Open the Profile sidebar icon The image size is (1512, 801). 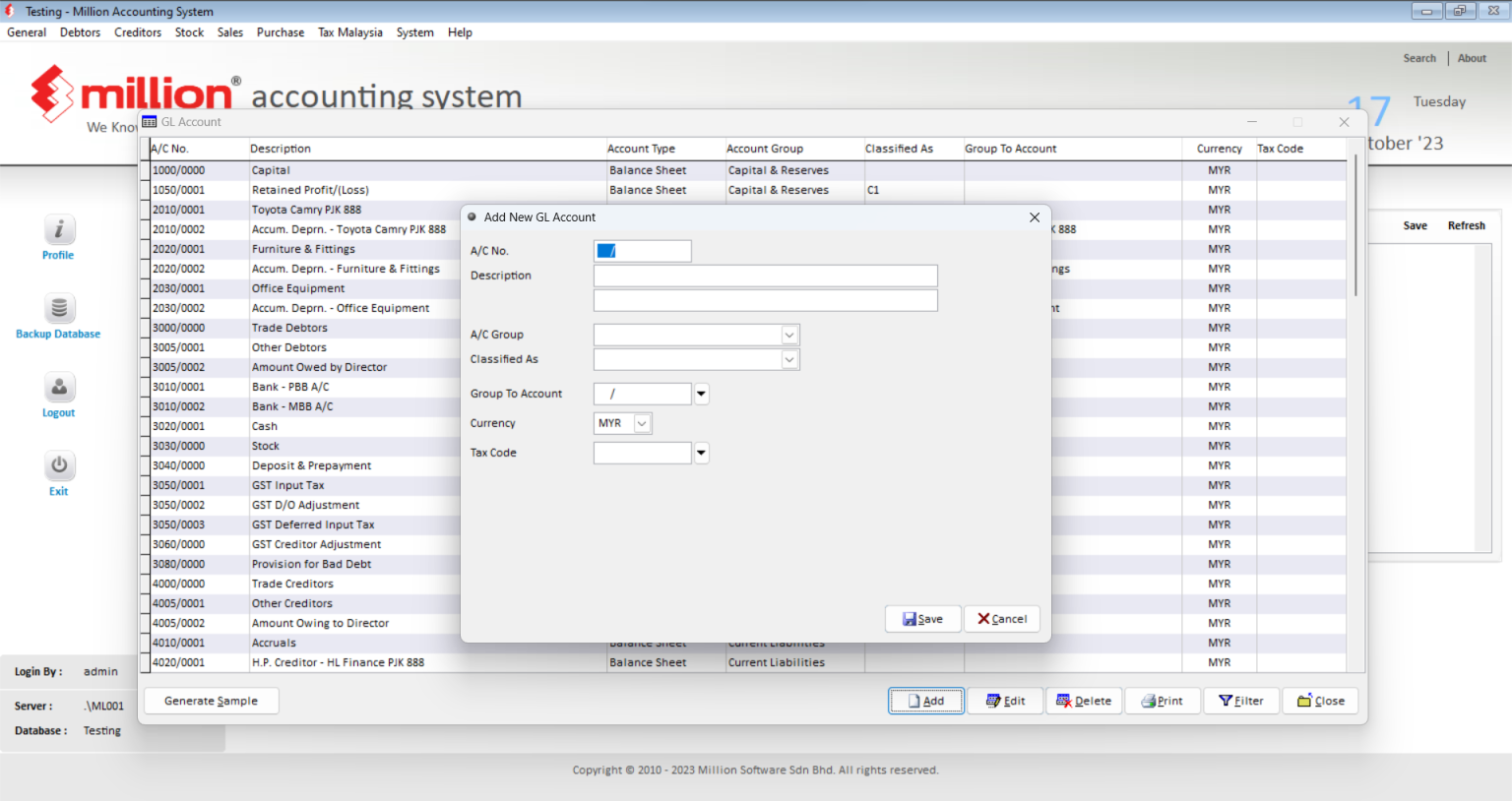coord(58,231)
